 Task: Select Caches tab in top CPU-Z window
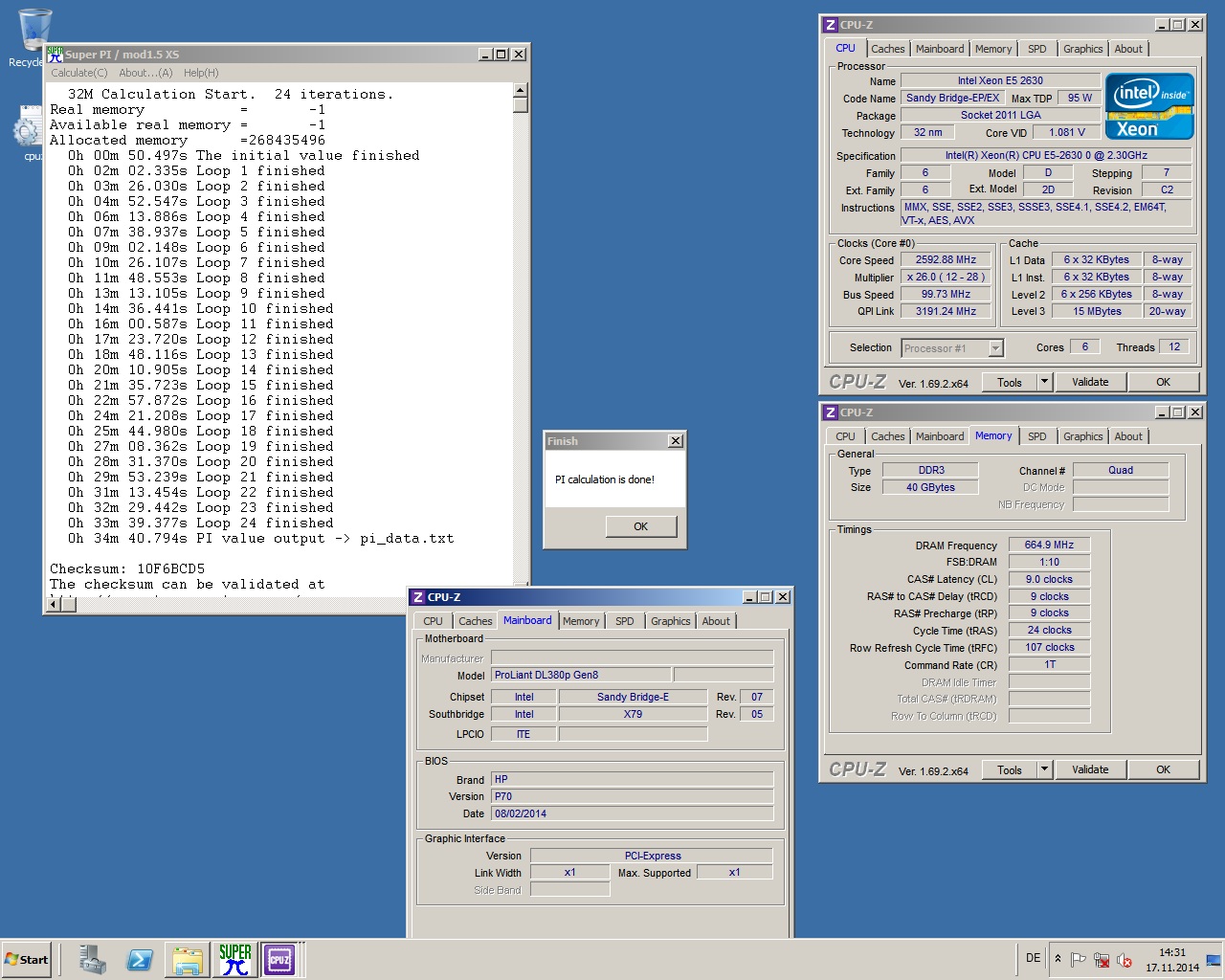tap(887, 49)
